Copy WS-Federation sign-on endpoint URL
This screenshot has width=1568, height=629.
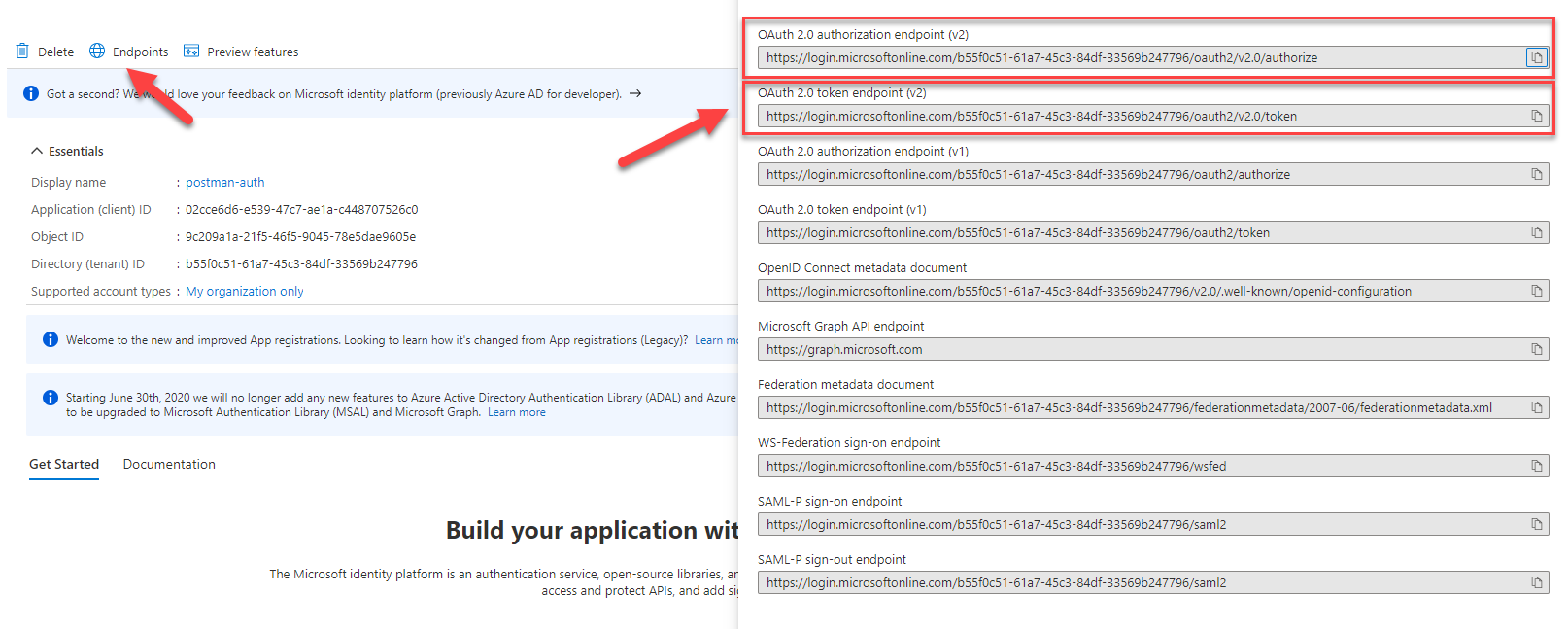1537,466
